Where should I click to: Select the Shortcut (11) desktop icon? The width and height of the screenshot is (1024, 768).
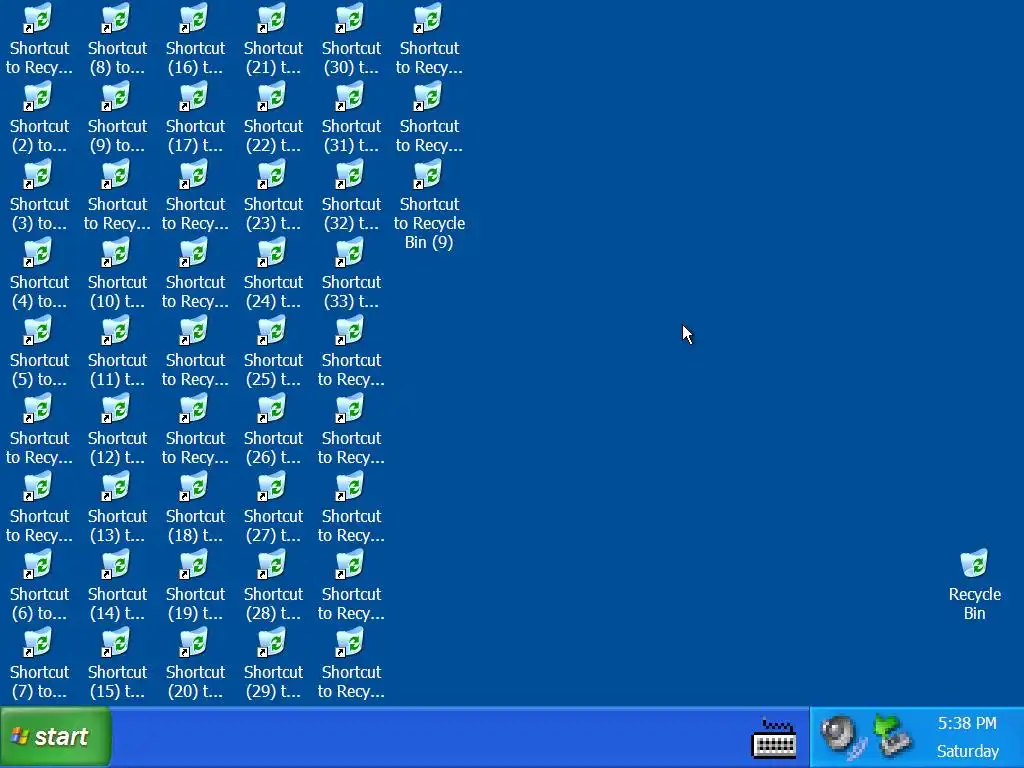(118, 352)
